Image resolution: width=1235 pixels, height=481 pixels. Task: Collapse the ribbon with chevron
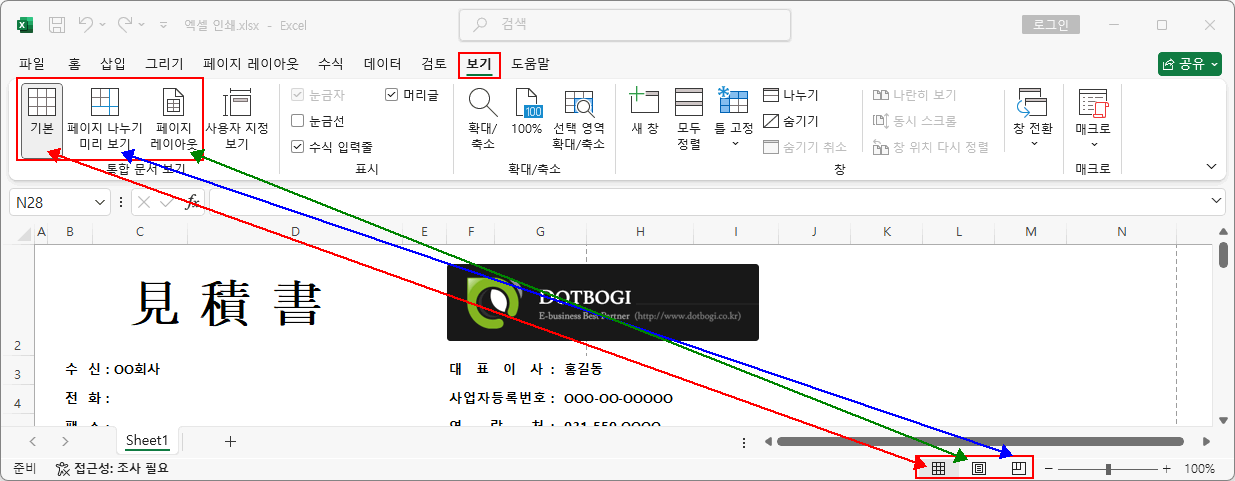pyautogui.click(x=1212, y=167)
